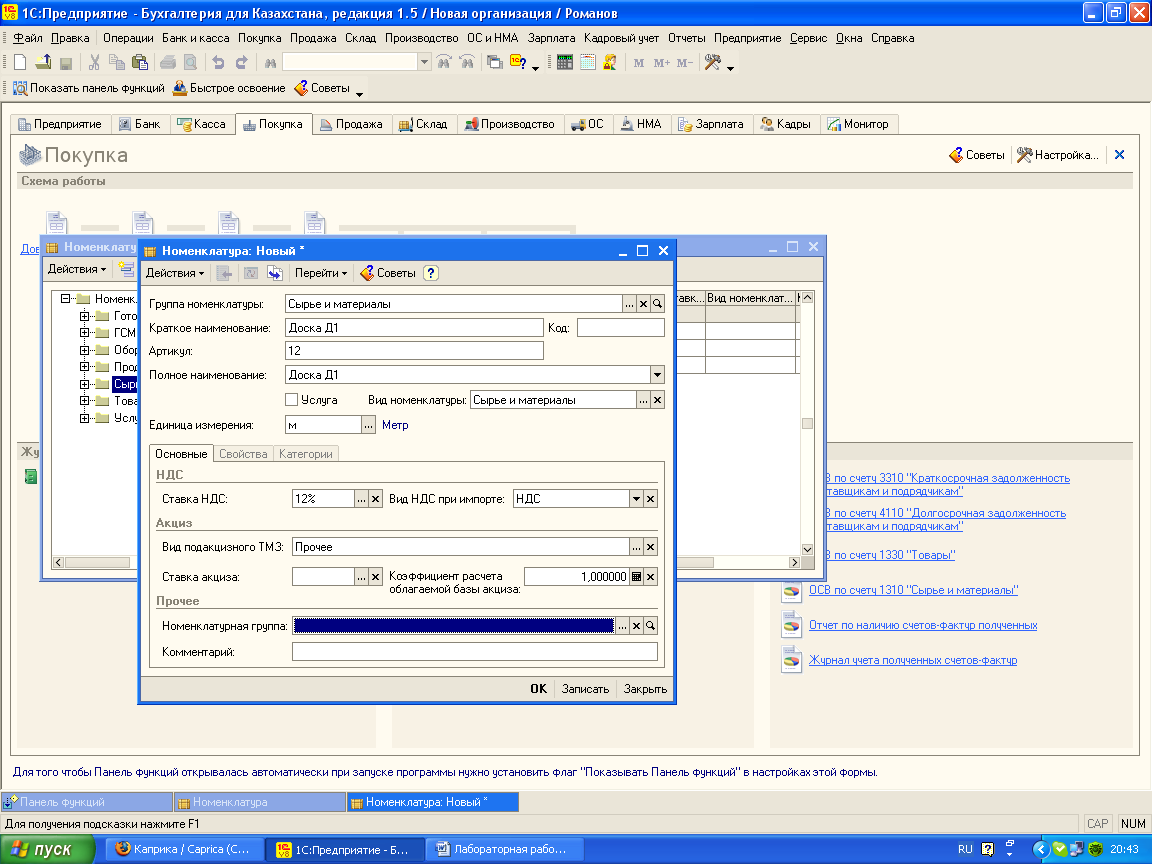Image resolution: width=1152 pixels, height=864 pixels.
Task: Open the Вид НДС при импорте dropdown
Action: pos(636,499)
